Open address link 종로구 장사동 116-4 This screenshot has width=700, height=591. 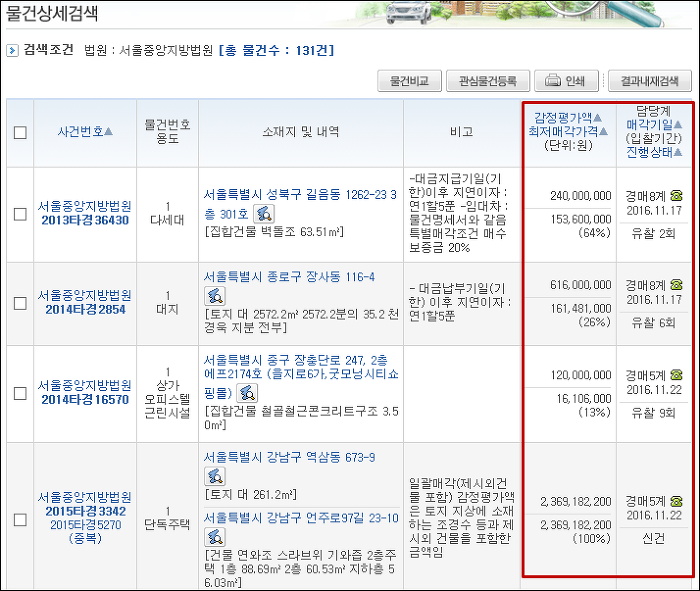289,277
